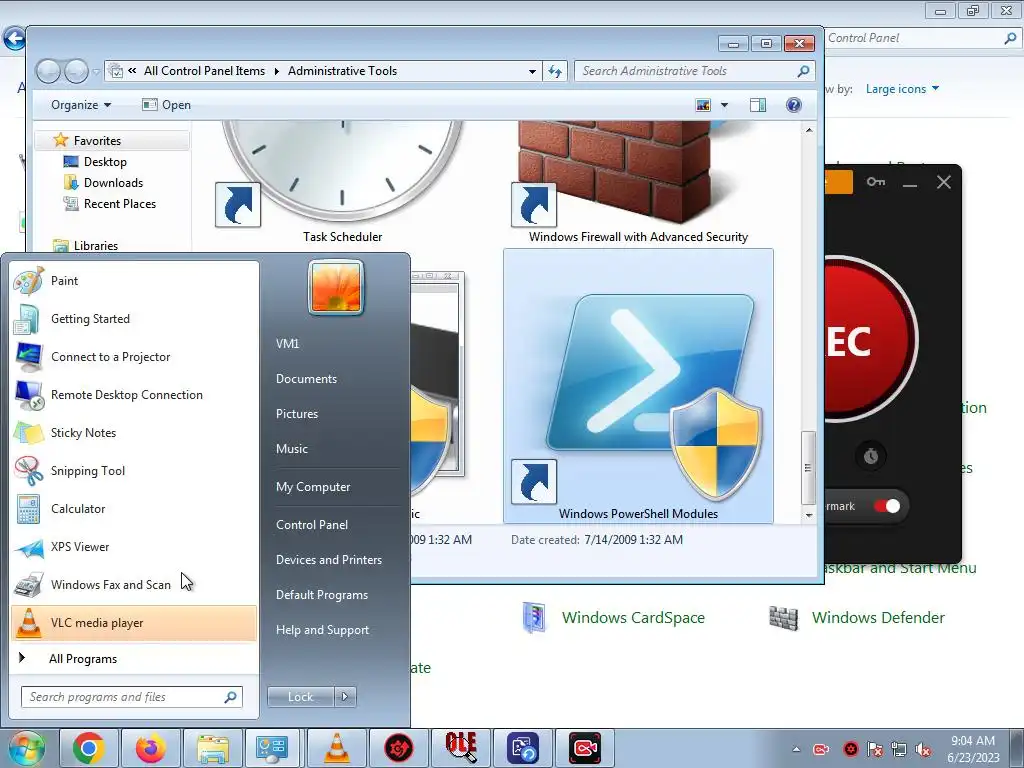Open Connect to a Projector
Image resolution: width=1024 pixels, height=768 pixels.
click(134, 357)
